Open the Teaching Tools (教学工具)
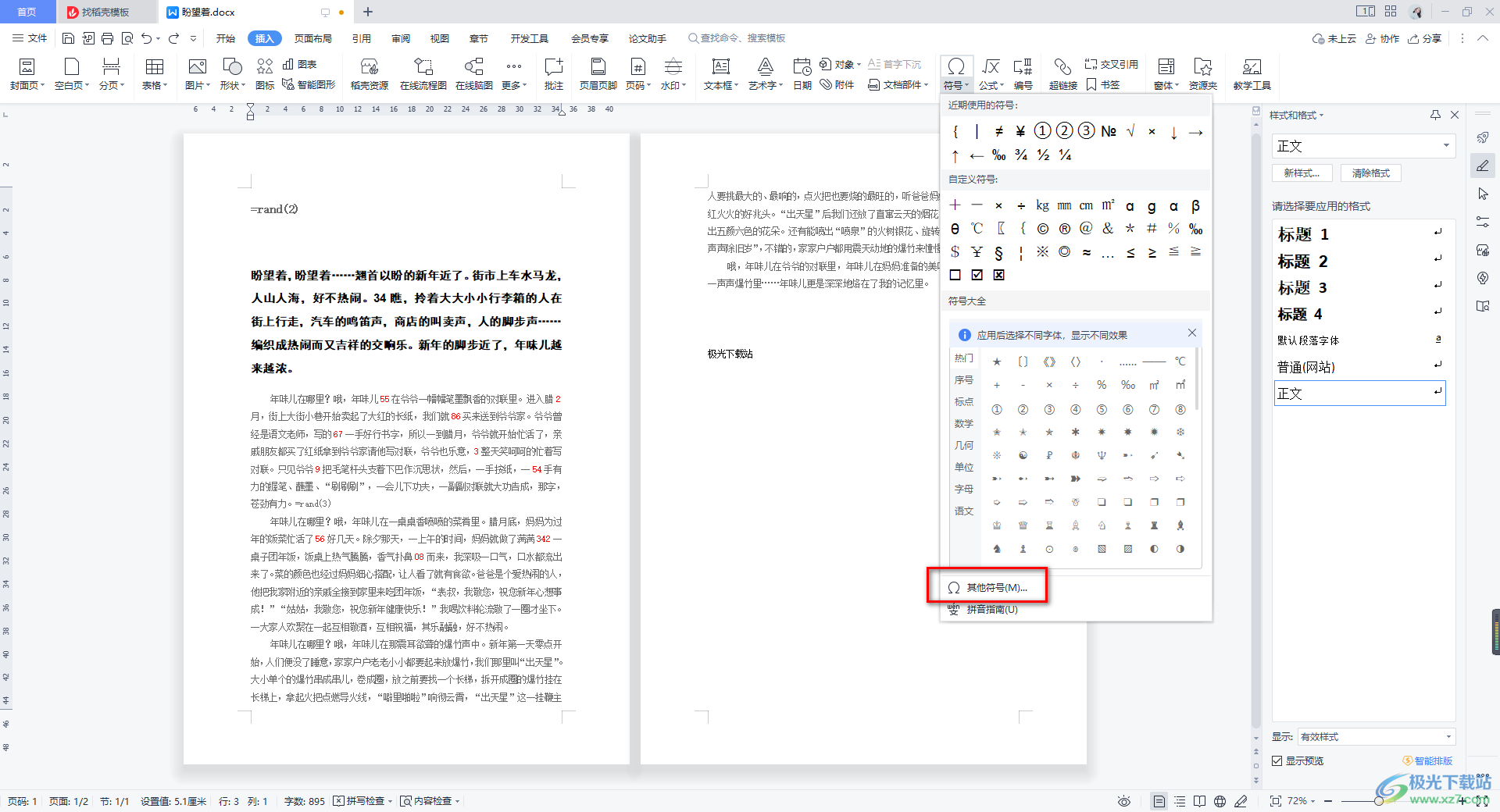 tap(1252, 73)
